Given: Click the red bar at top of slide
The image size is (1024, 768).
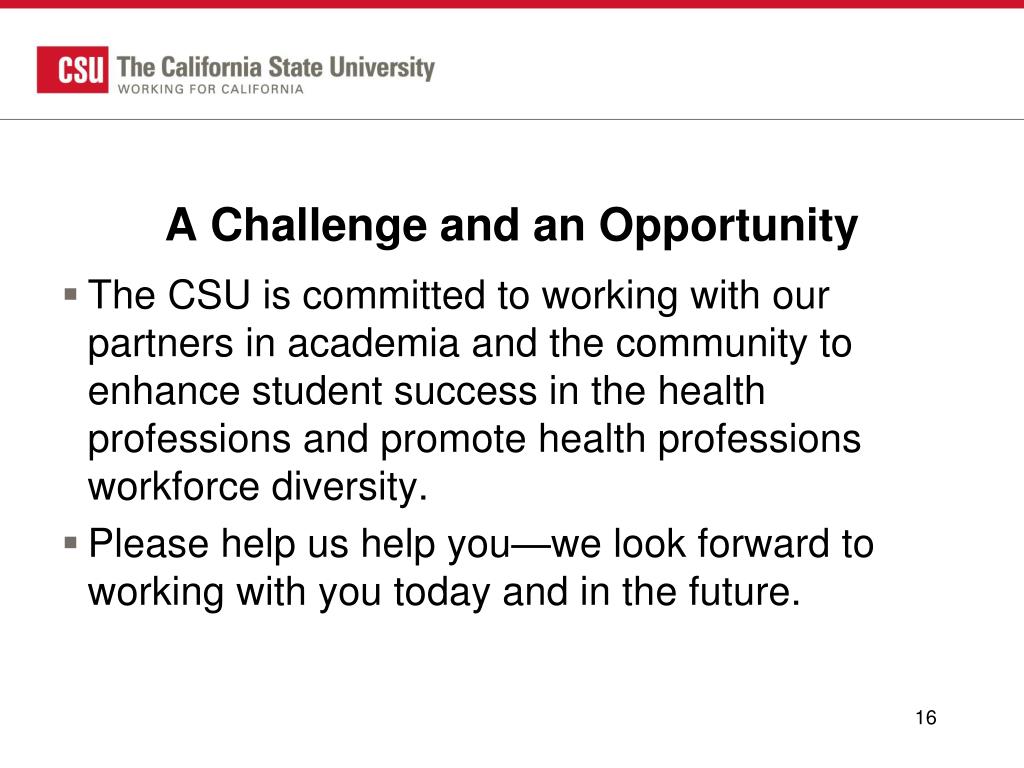Looking at the screenshot, I should coord(512,4).
